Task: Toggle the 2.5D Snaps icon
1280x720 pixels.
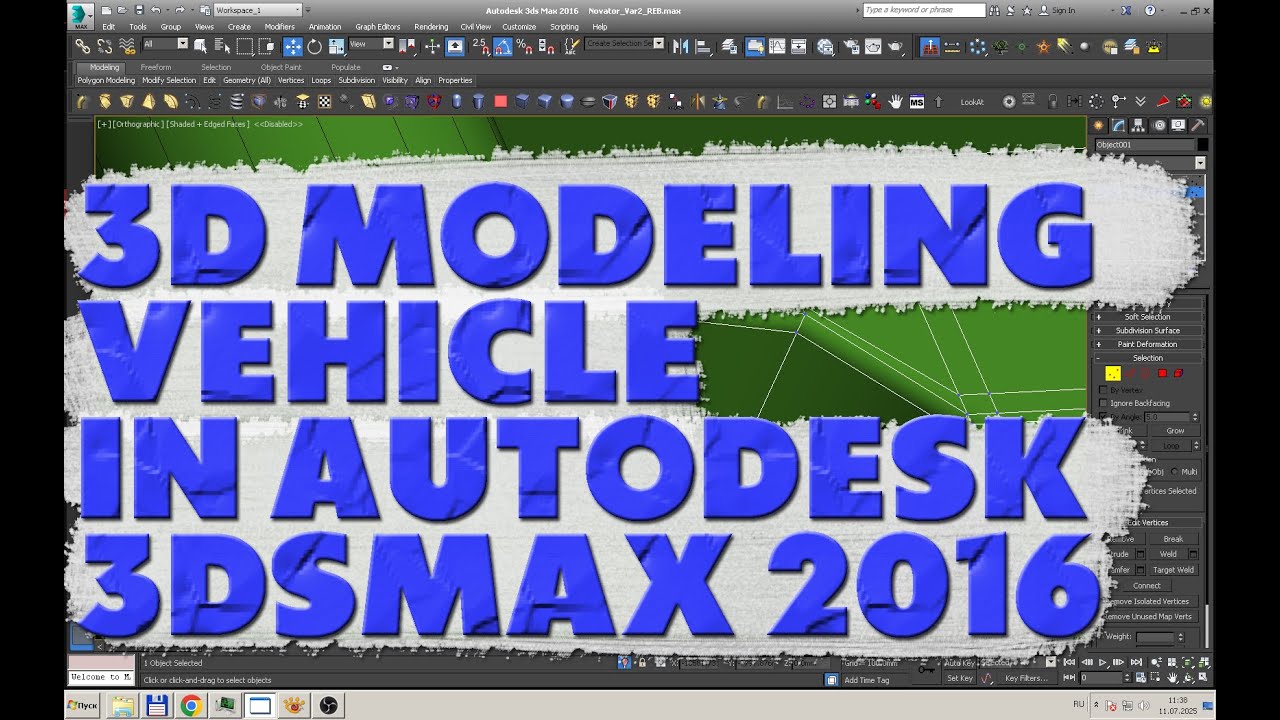Action: (481, 46)
